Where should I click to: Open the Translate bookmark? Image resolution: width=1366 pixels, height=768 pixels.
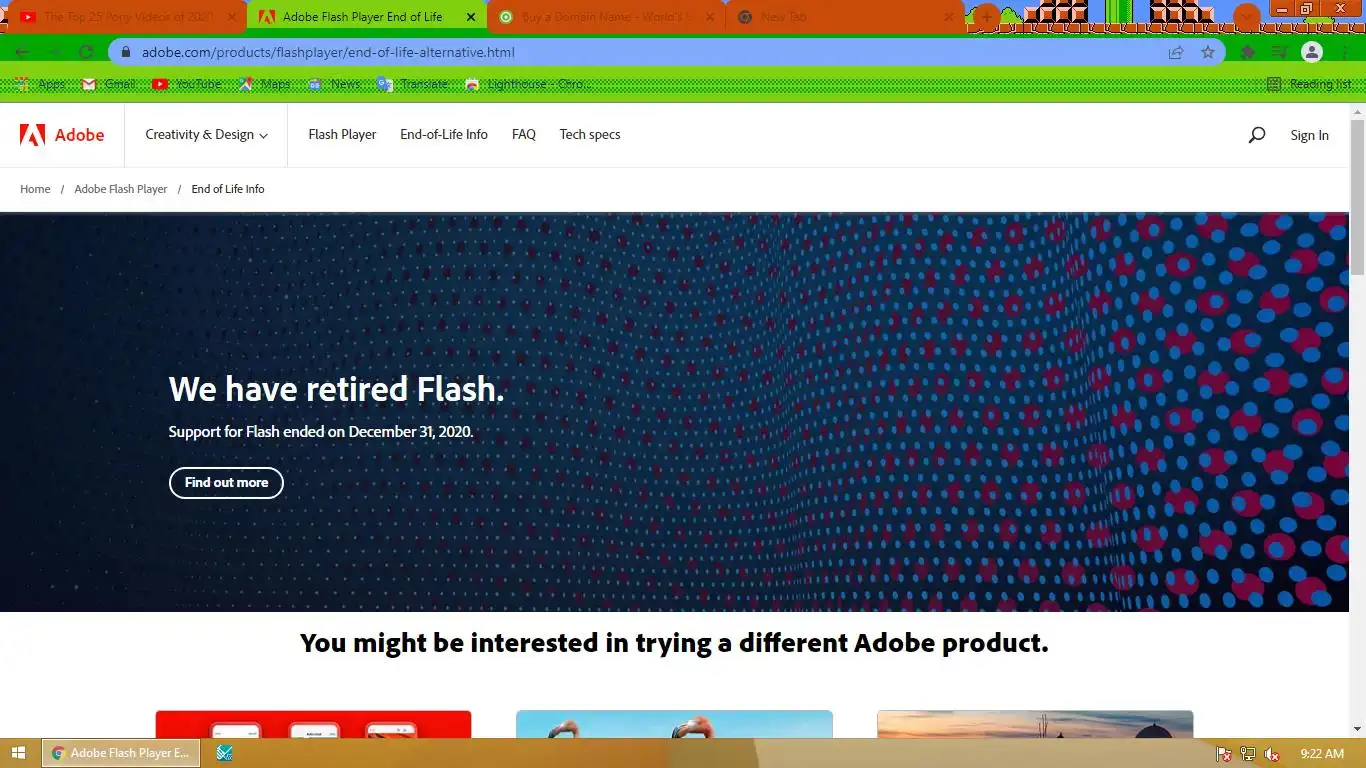[413, 84]
